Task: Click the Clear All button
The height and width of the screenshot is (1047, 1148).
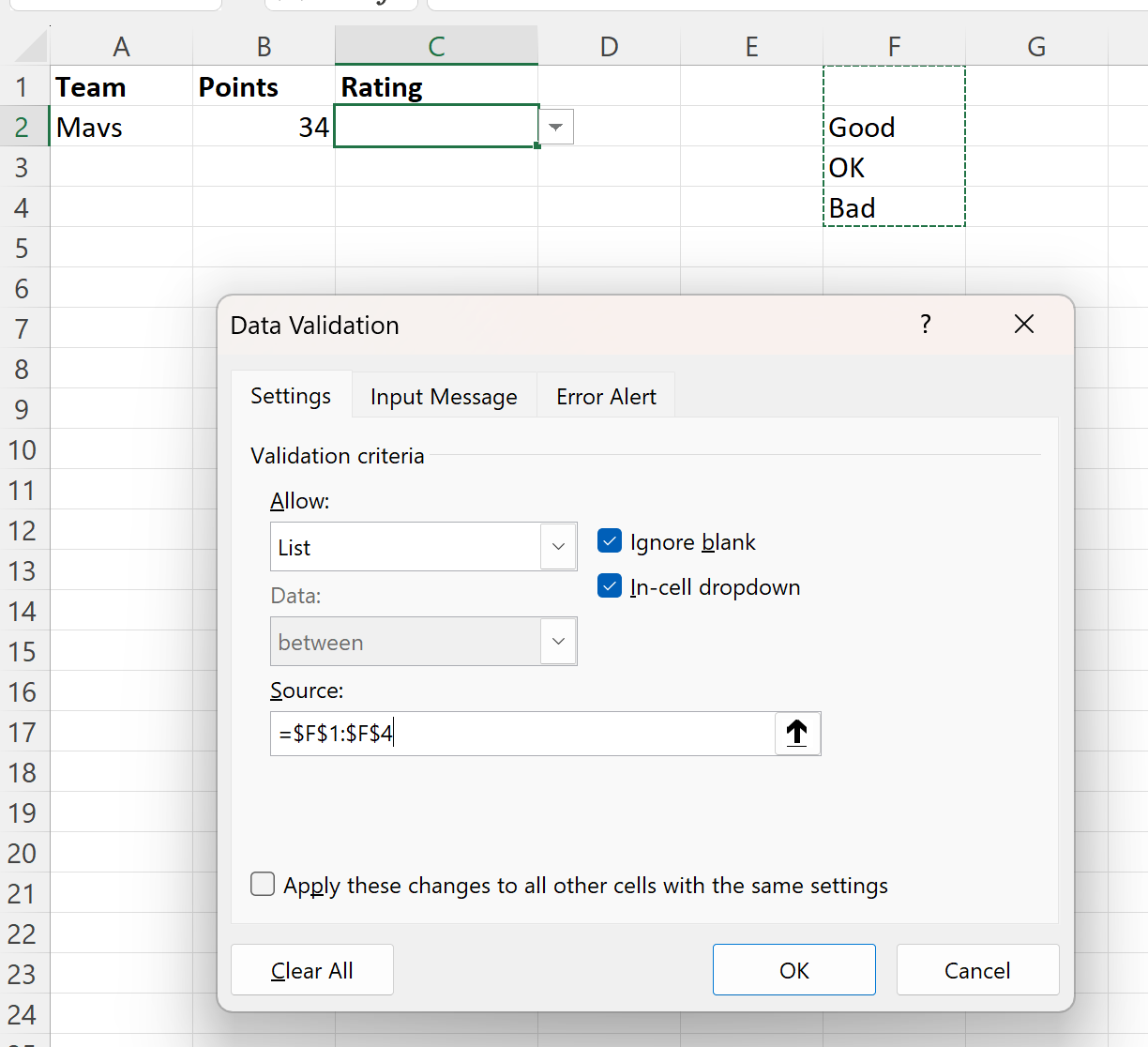Action: point(311,969)
